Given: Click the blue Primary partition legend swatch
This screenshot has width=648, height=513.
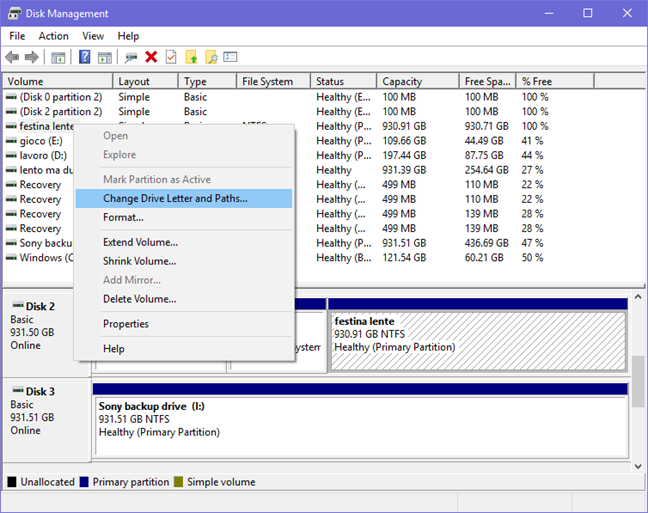Looking at the screenshot, I should tap(84, 482).
